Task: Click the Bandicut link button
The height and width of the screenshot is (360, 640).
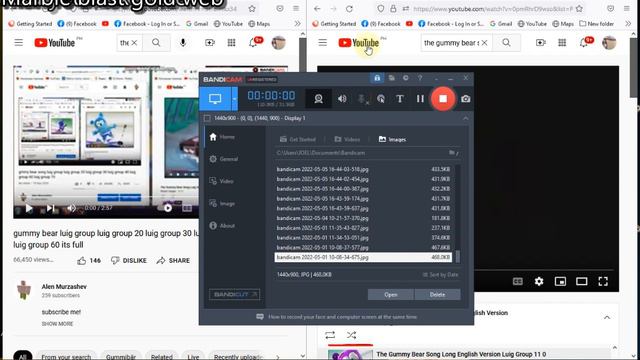Action: (234, 294)
